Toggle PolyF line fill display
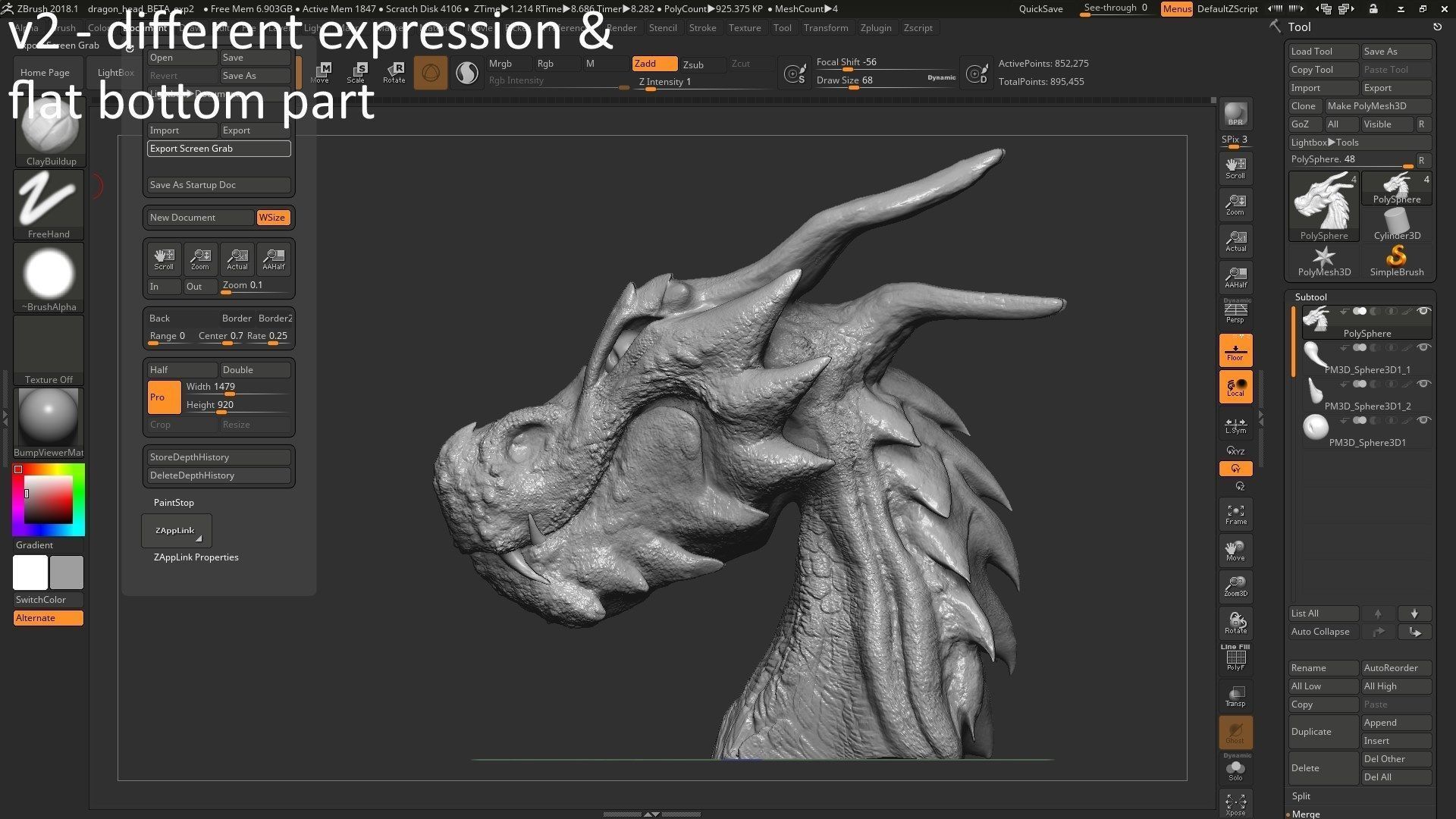The image size is (1456, 819). [x=1235, y=659]
